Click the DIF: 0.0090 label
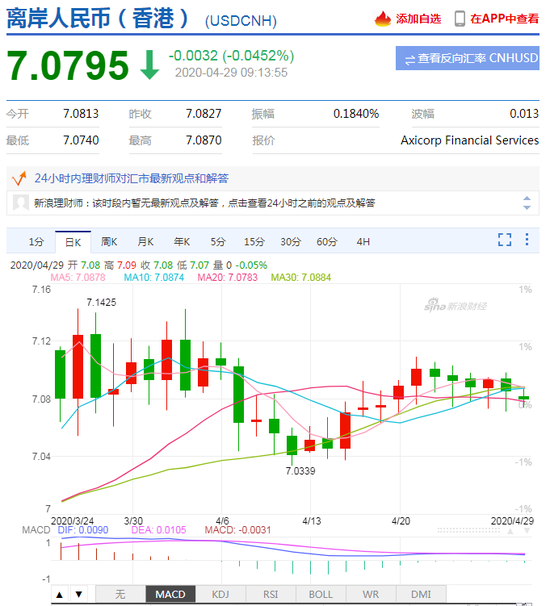This screenshot has width=550, height=606. tap(83, 530)
